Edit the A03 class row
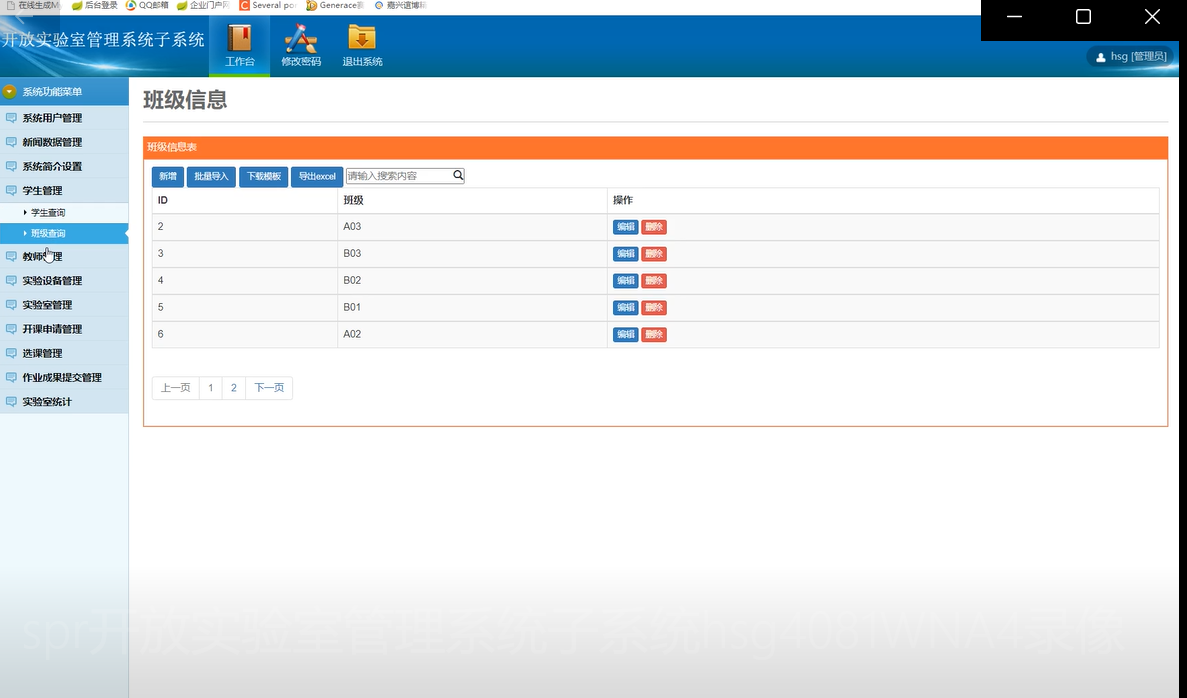1187x698 pixels. click(x=625, y=227)
